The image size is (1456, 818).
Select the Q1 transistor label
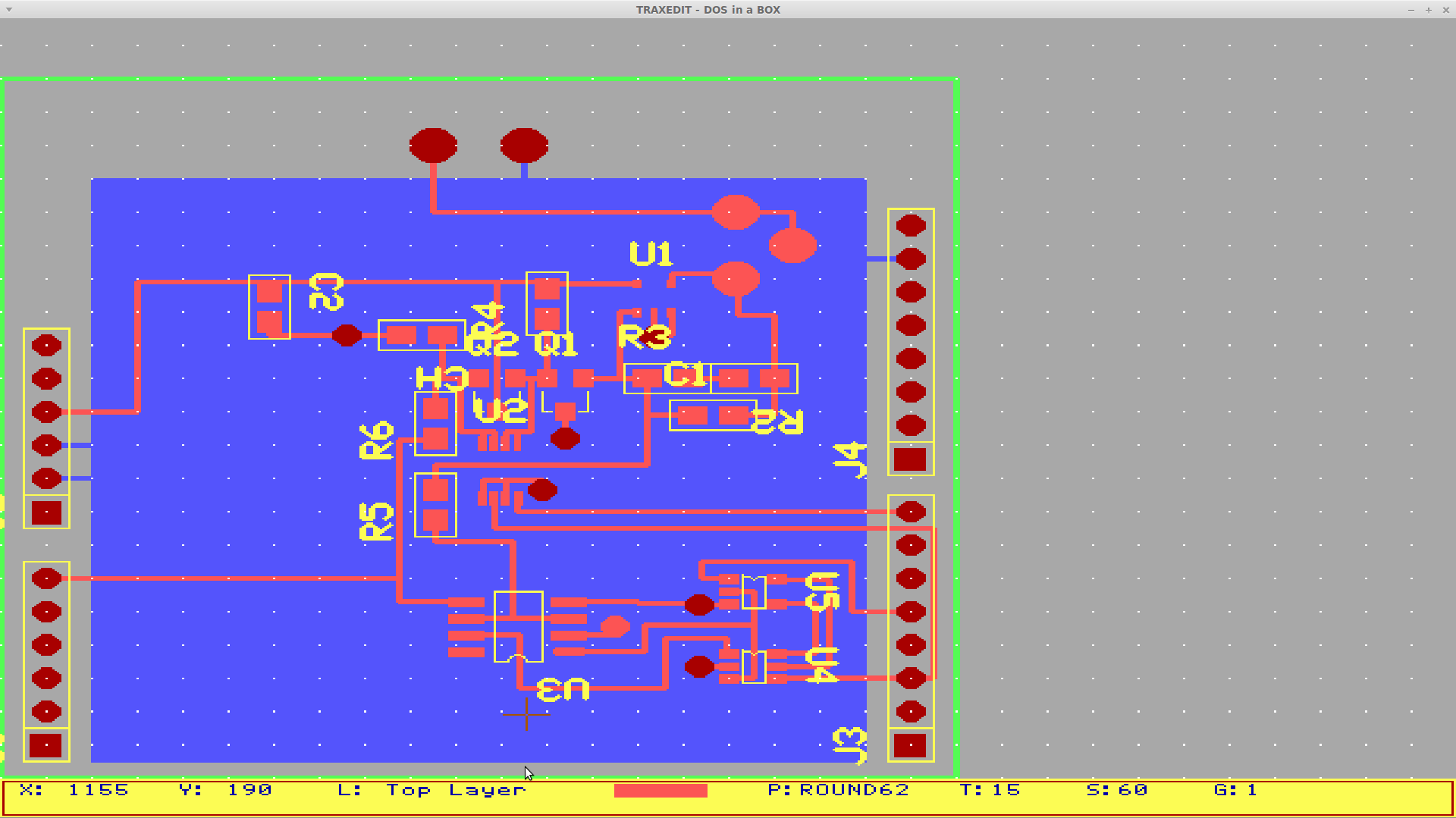point(556,344)
